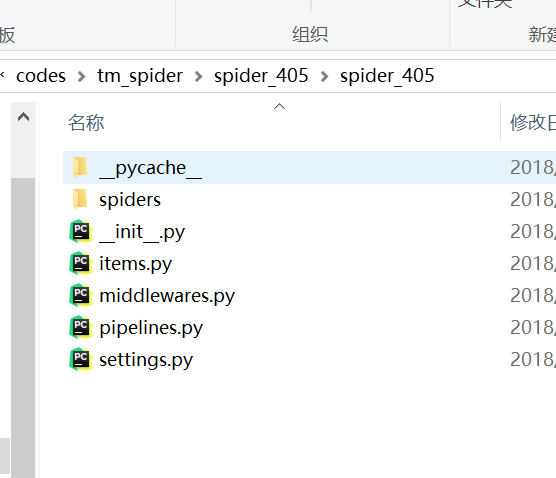
Task: Expand the chevron after codes breadcrumb
Action: (82, 76)
